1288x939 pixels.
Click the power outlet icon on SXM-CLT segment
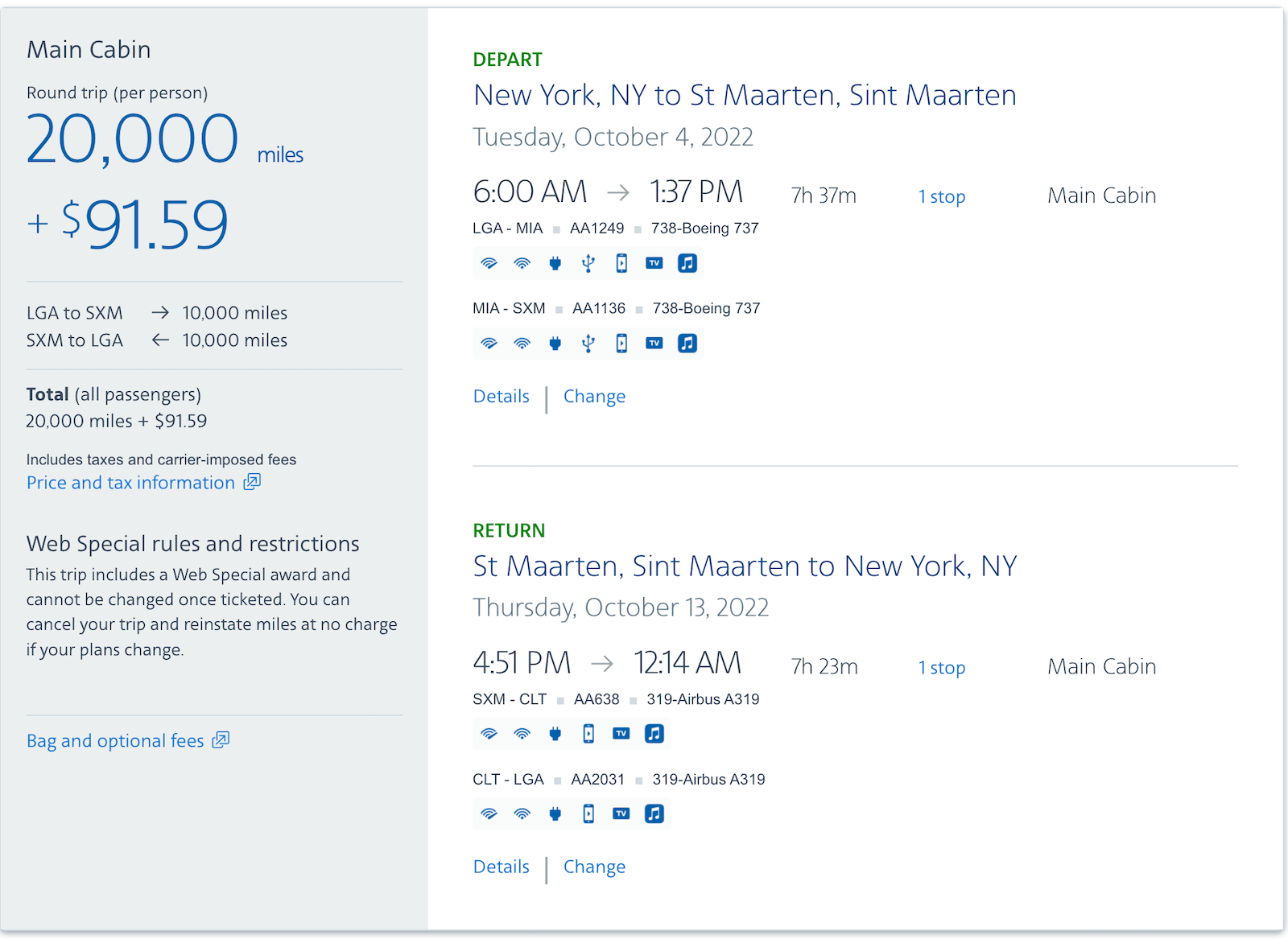555,733
